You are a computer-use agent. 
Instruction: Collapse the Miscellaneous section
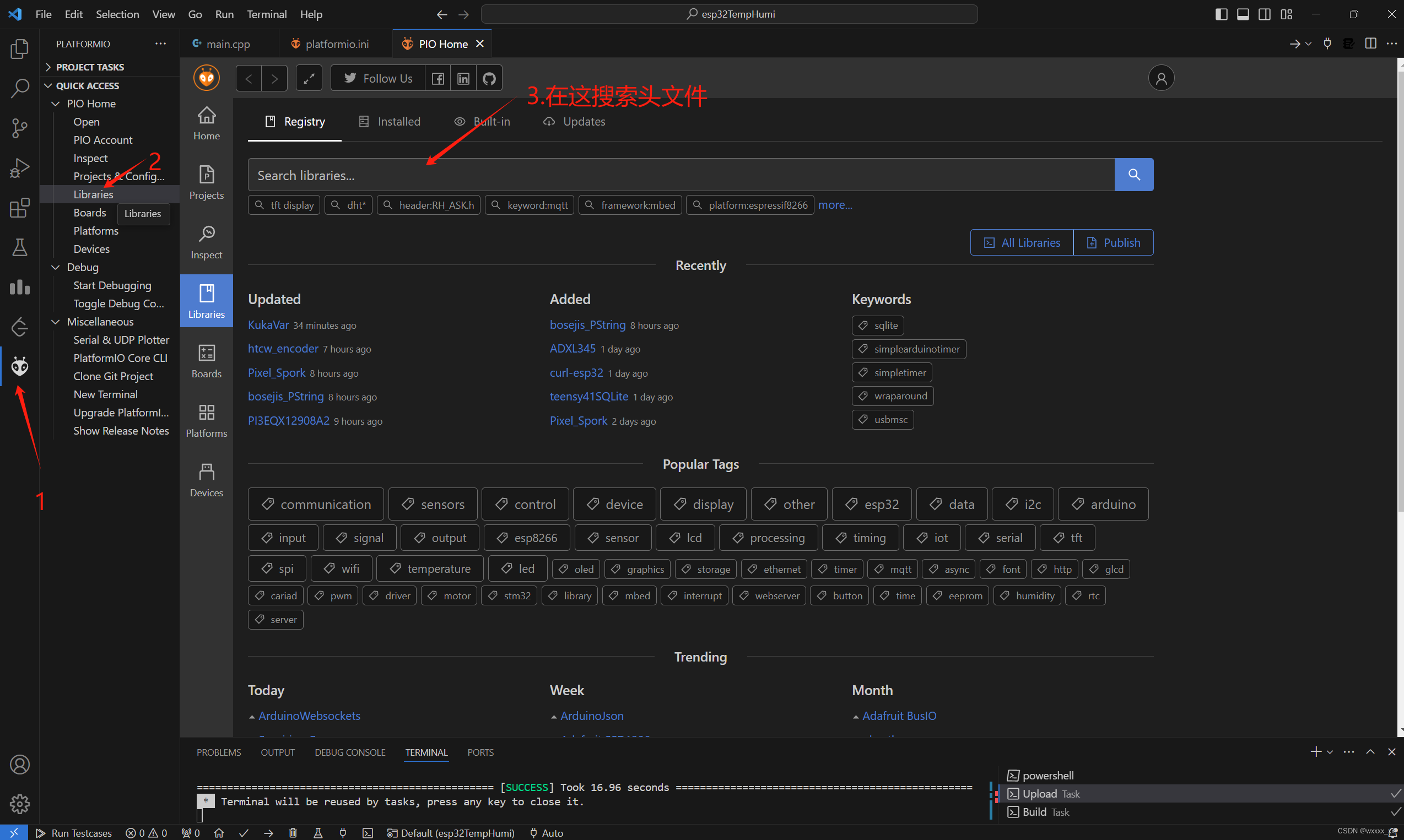click(55, 322)
